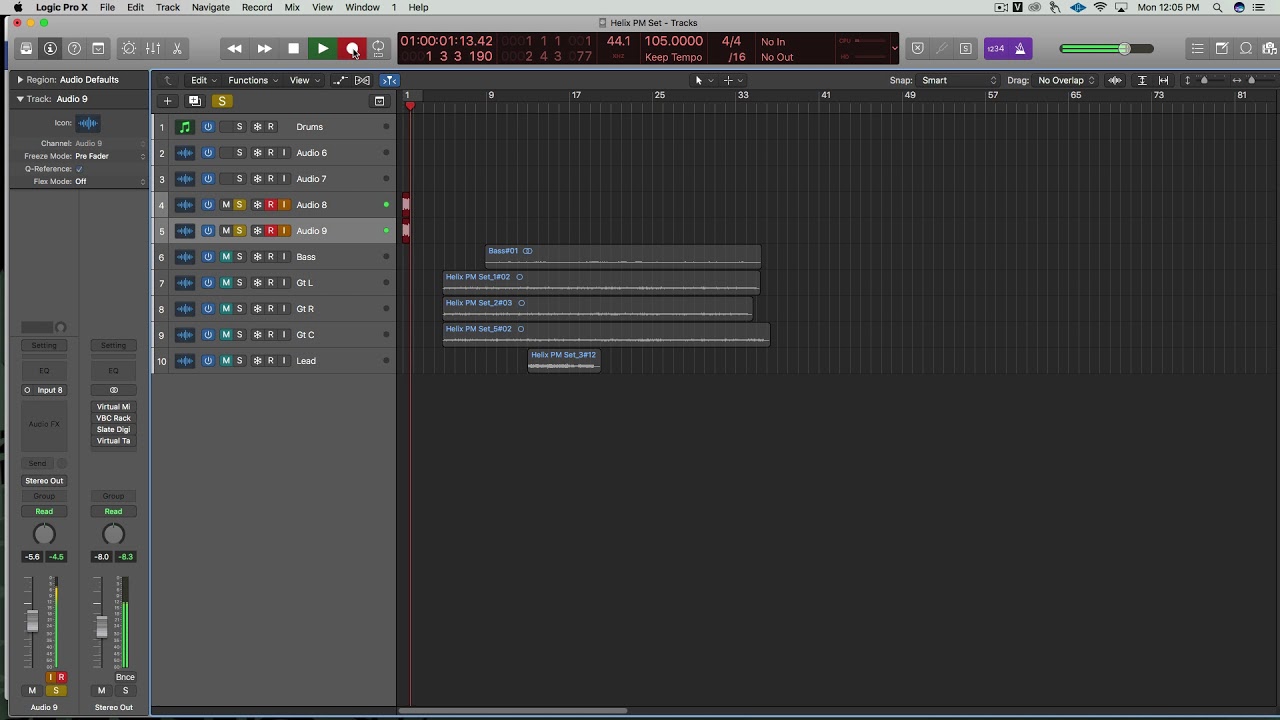
Task: Toggle the Catch playhead button
Action: pos(389,80)
